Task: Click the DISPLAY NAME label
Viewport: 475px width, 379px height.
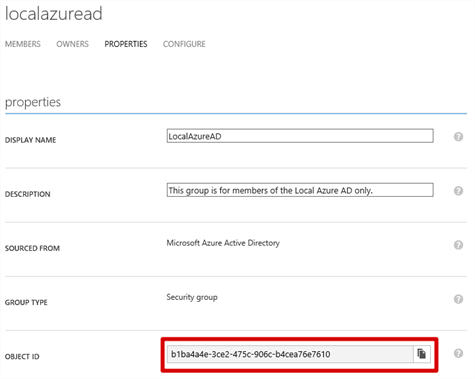Action: click(30, 140)
